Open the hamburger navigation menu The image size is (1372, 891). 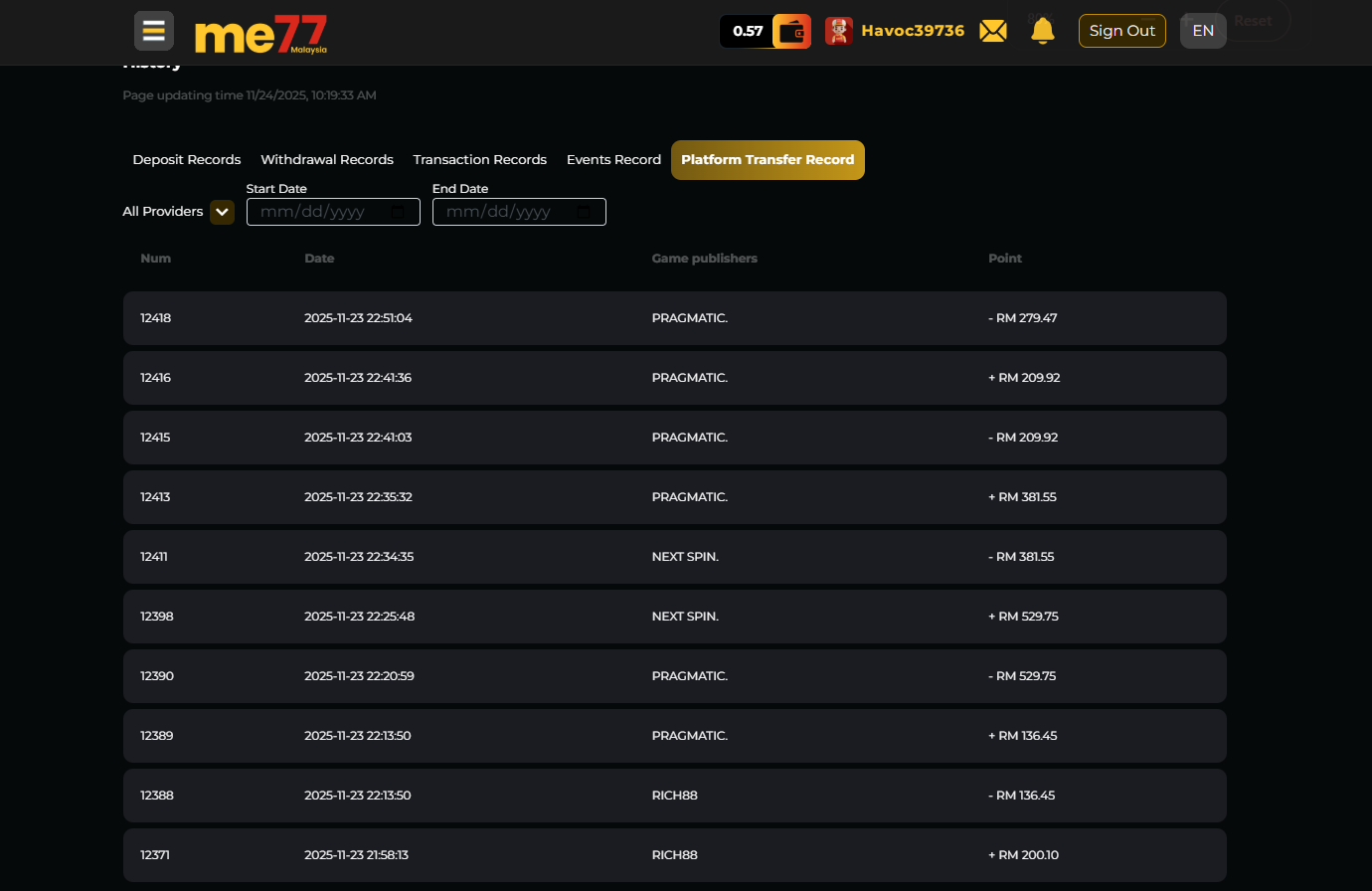154,30
